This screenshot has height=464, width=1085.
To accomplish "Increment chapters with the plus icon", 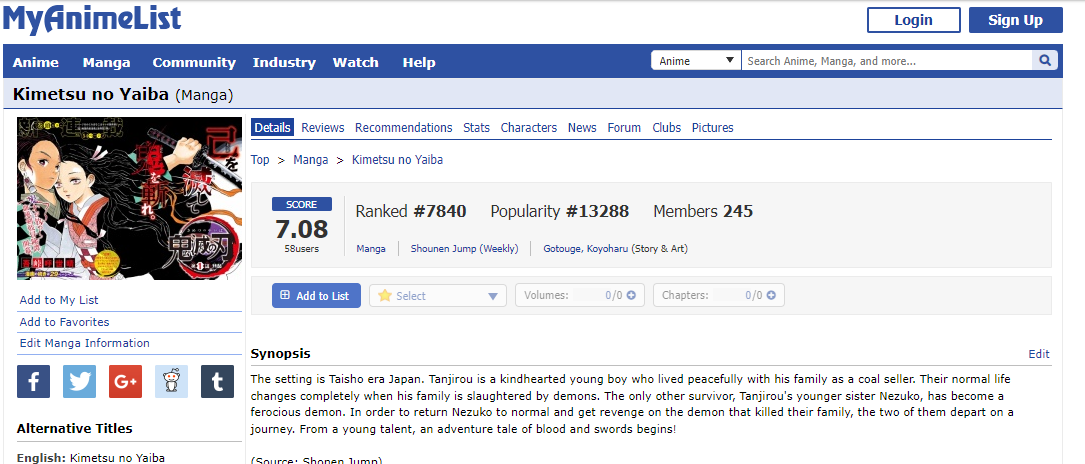I will coord(770,295).
